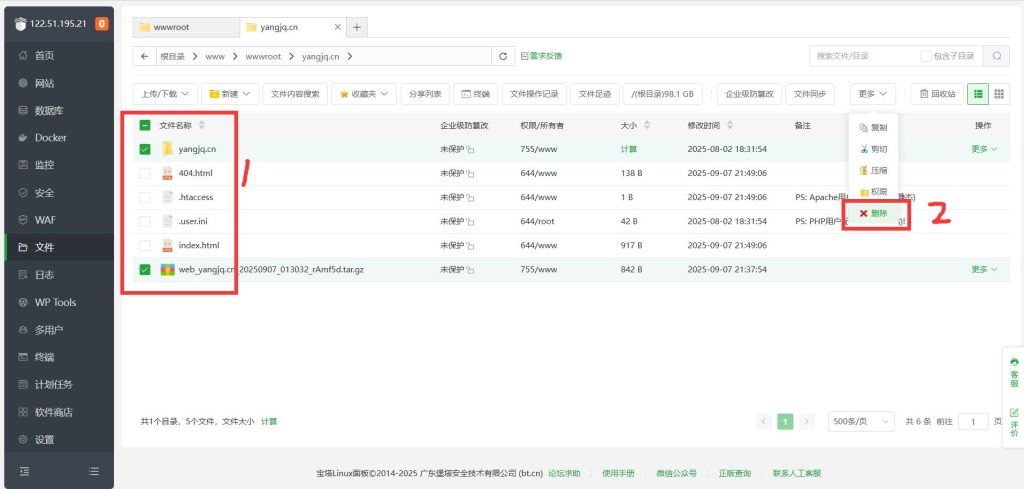
Task: Click the search magnifier button
Action: pos(997,56)
